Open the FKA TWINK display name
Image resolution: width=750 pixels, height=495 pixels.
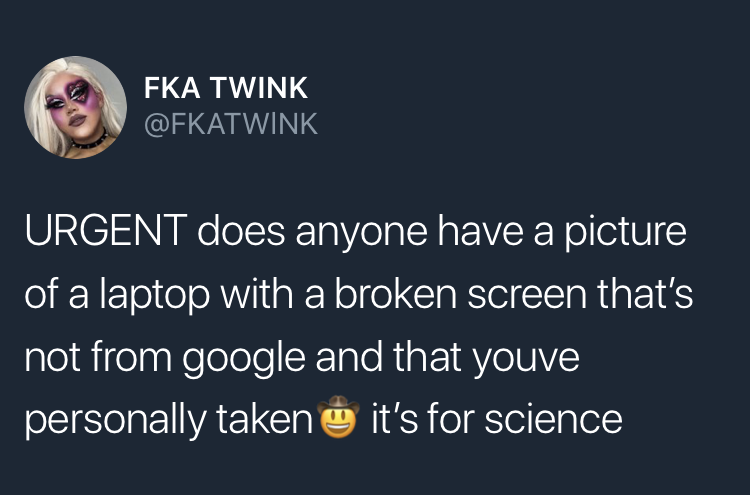(226, 89)
